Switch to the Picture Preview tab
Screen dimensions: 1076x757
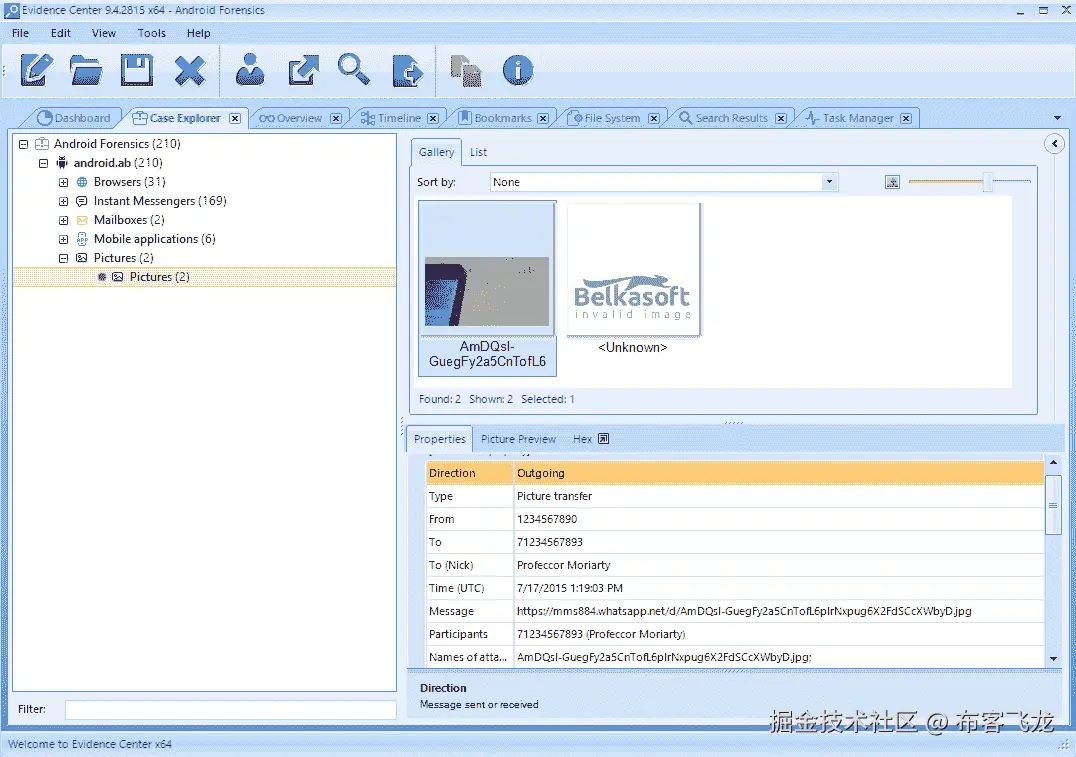coord(518,439)
